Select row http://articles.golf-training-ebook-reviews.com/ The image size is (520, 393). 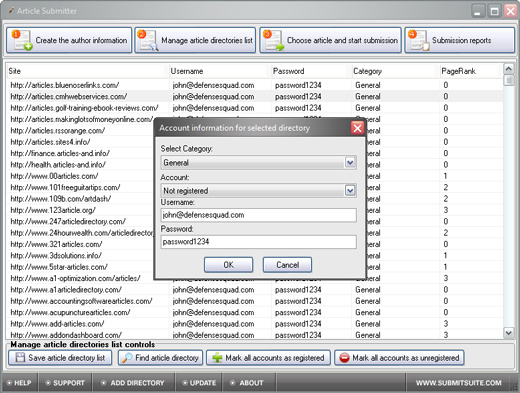tap(255, 108)
